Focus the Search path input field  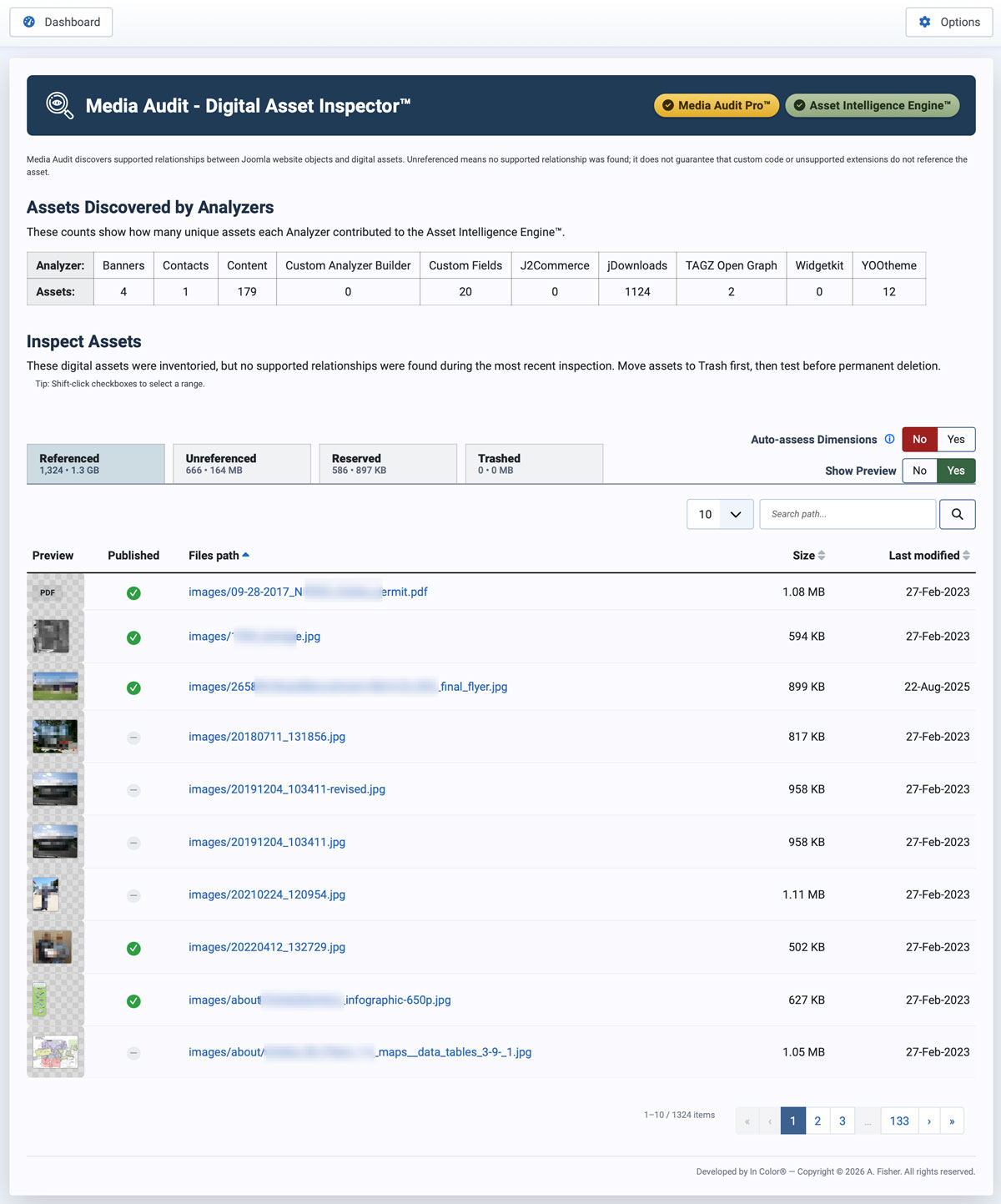tap(848, 514)
